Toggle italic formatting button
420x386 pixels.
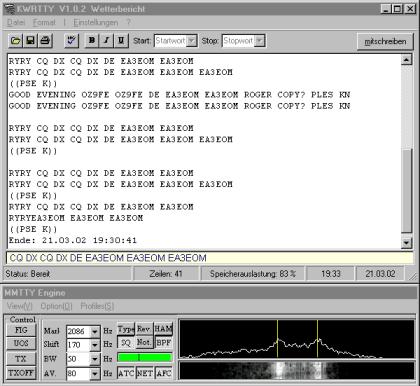point(106,41)
